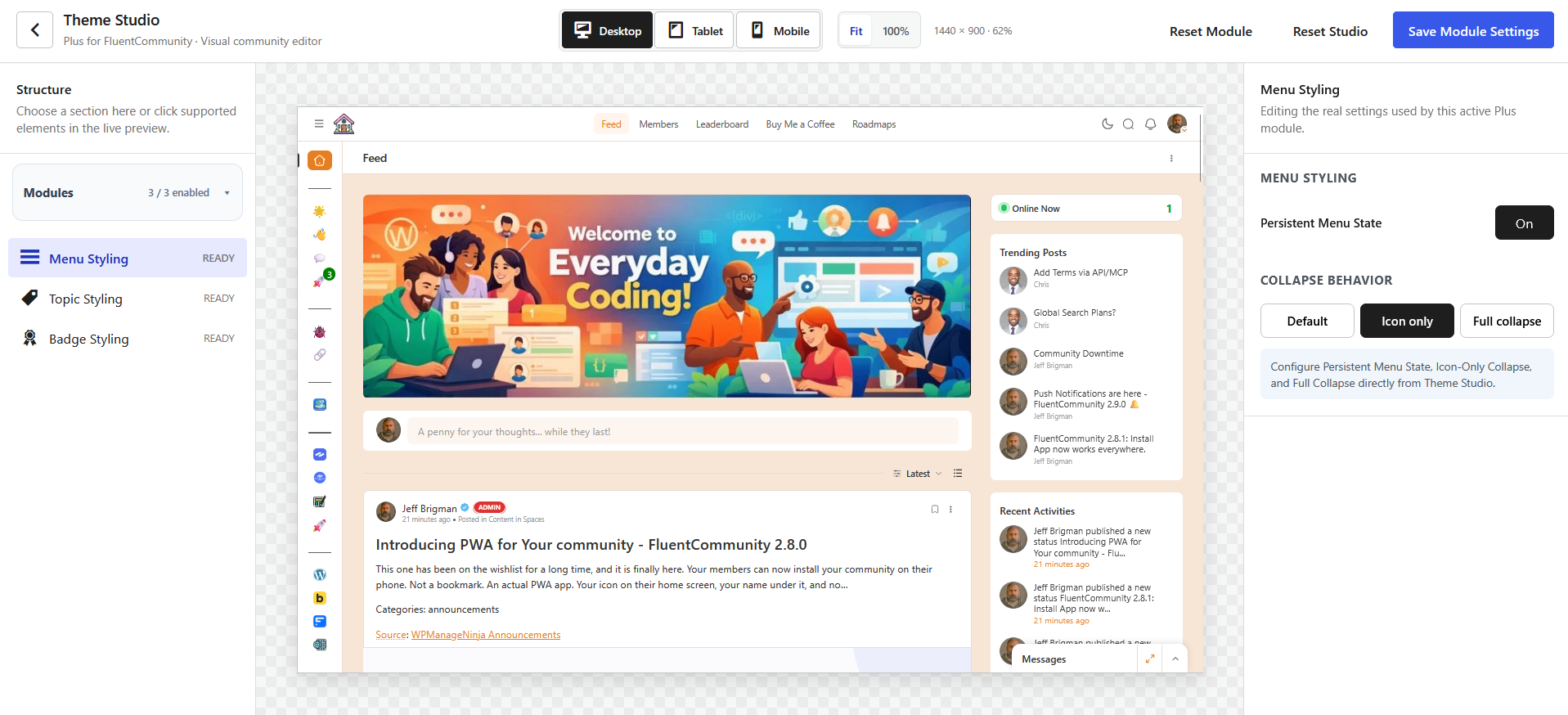Bookmark the PWA post
Image resolution: width=1568 pixels, height=715 pixels.
[935, 509]
